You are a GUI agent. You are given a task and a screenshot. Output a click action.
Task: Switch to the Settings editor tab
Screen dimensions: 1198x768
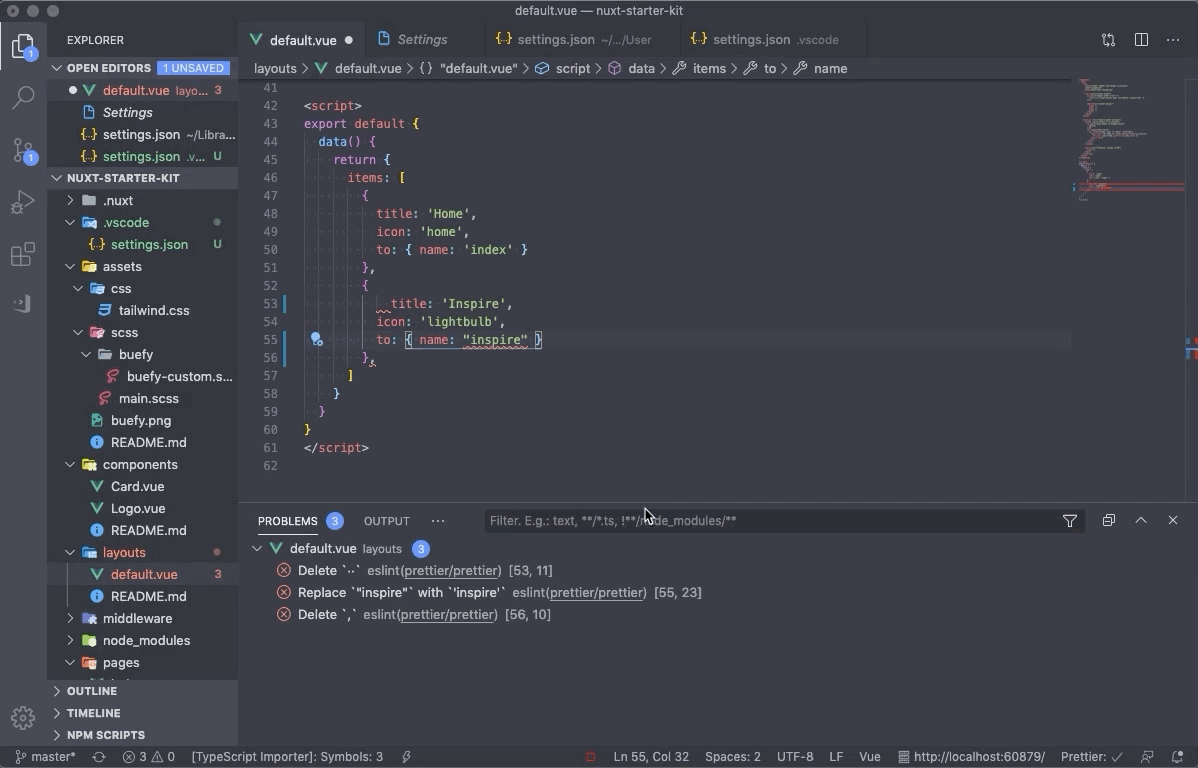pyautogui.click(x=423, y=40)
